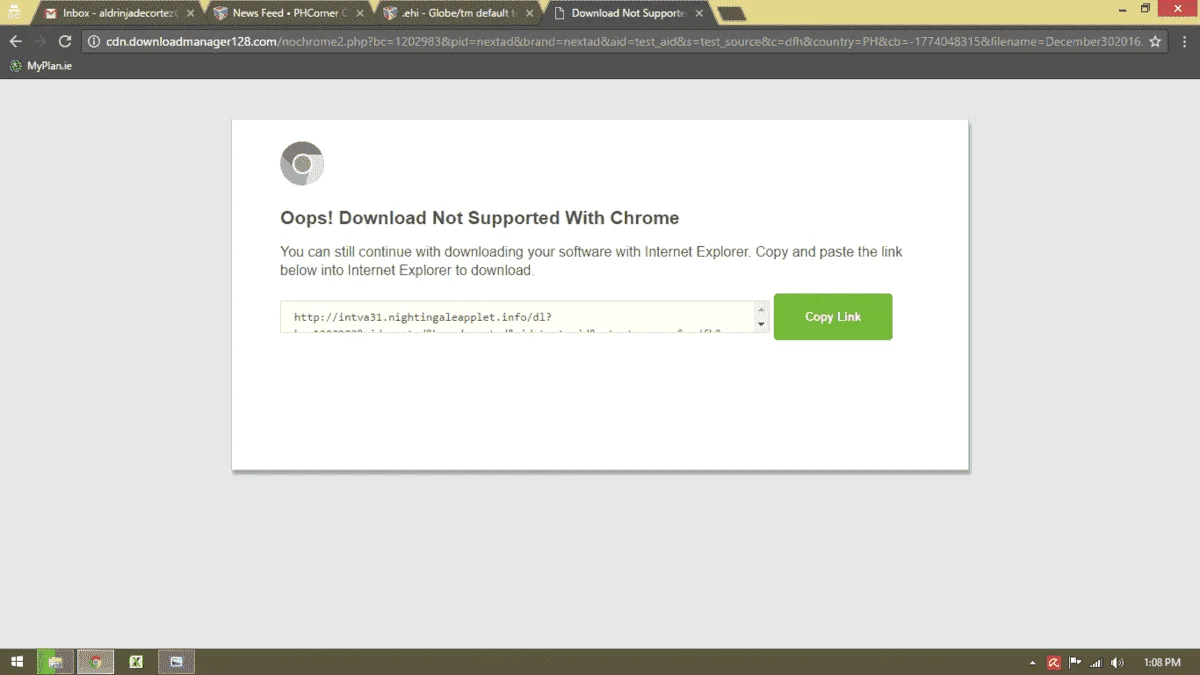This screenshot has width=1200, height=675.
Task: Click the 1:08 PM clock
Action: (x=1162, y=663)
